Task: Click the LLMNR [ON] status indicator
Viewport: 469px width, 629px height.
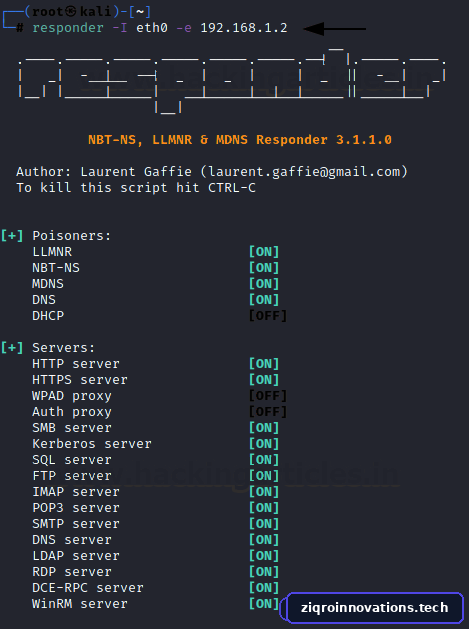Action: 264,252
